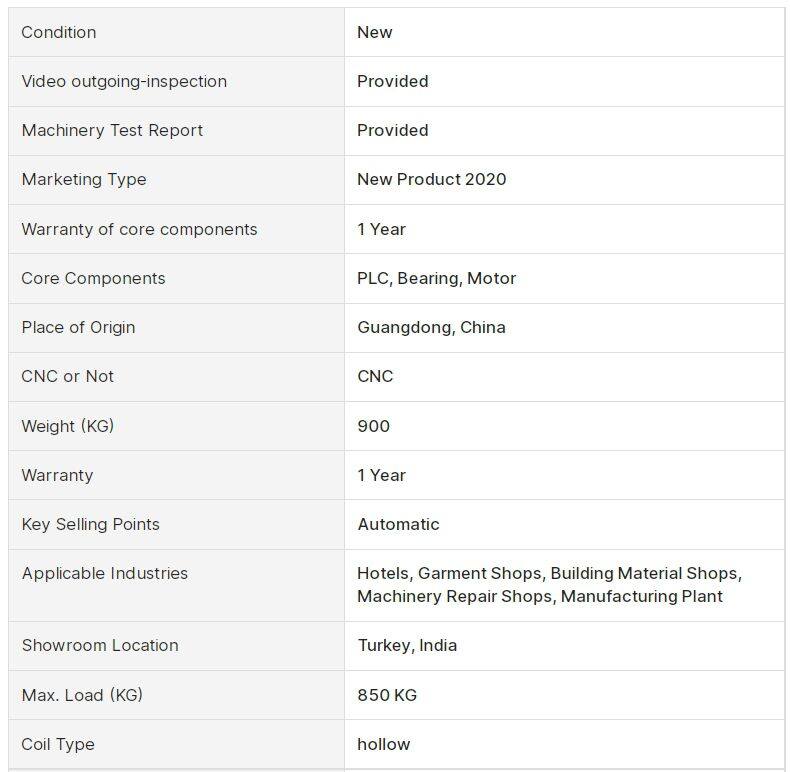Click the Showroom Location label
The width and height of the screenshot is (790, 772).
click(x=100, y=645)
